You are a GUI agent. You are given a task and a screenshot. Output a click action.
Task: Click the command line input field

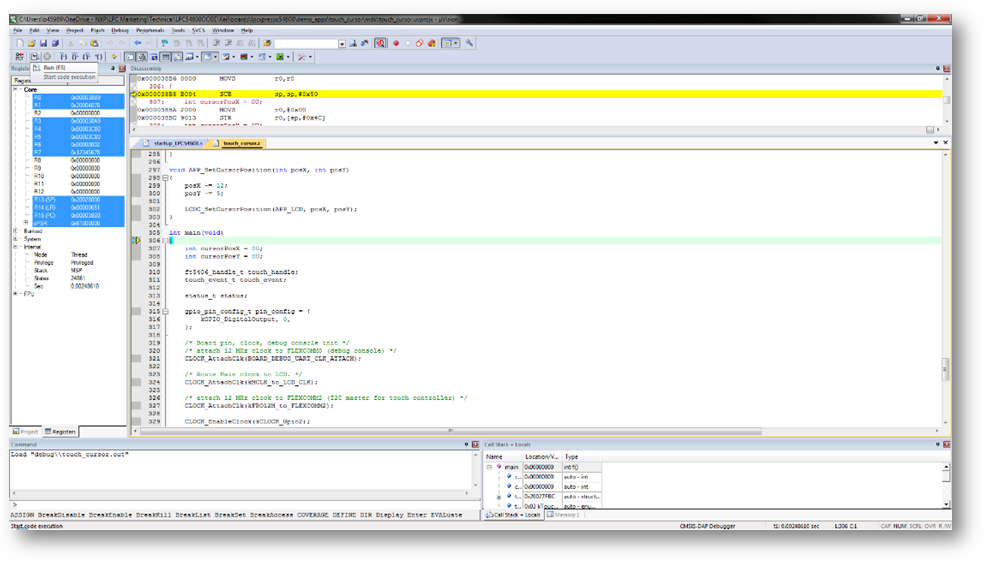[x=245, y=504]
